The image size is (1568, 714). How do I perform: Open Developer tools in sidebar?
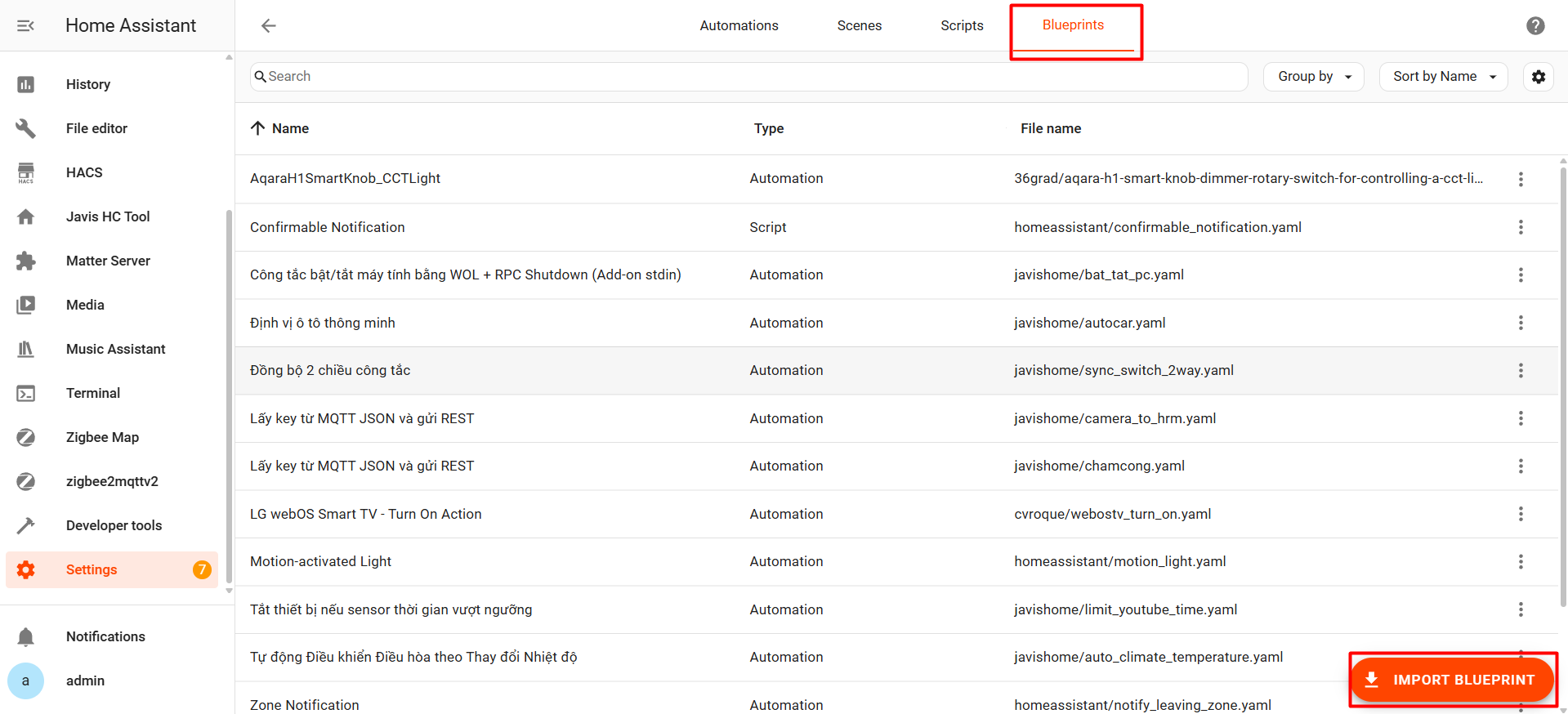click(114, 525)
